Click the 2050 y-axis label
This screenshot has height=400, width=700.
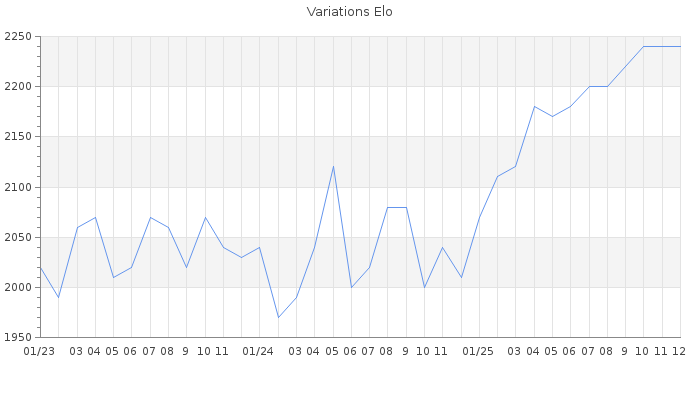point(17,238)
